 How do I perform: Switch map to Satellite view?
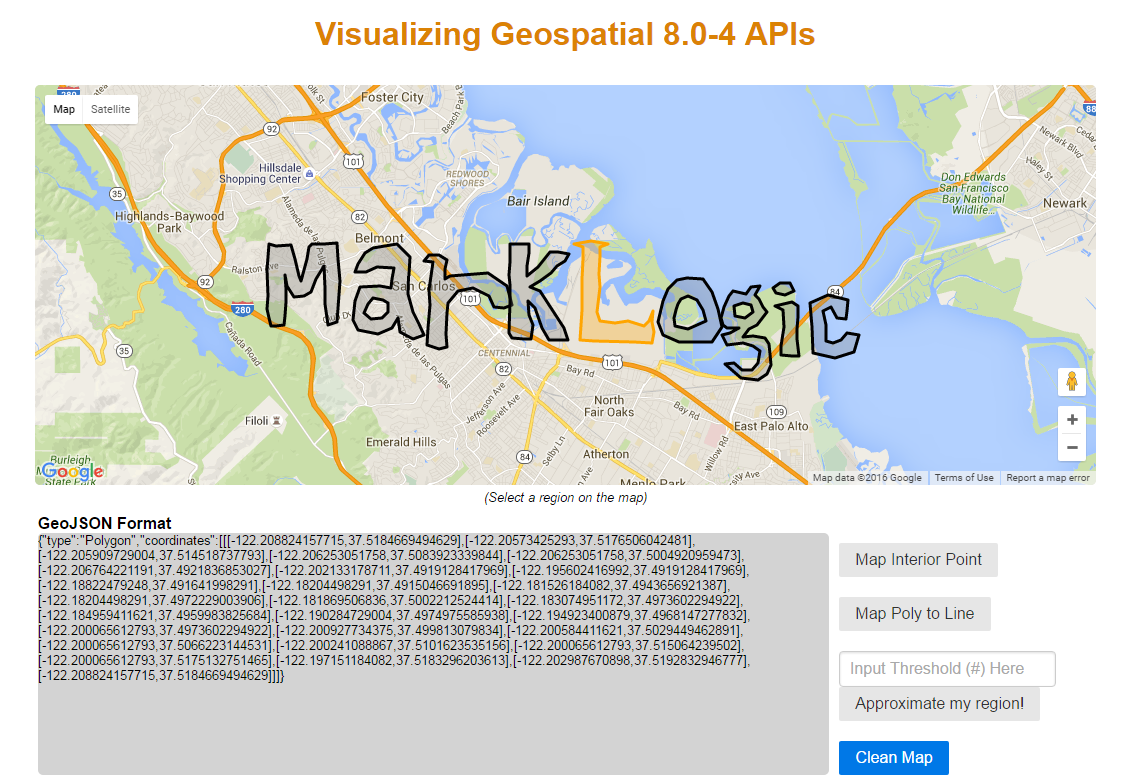click(110, 109)
